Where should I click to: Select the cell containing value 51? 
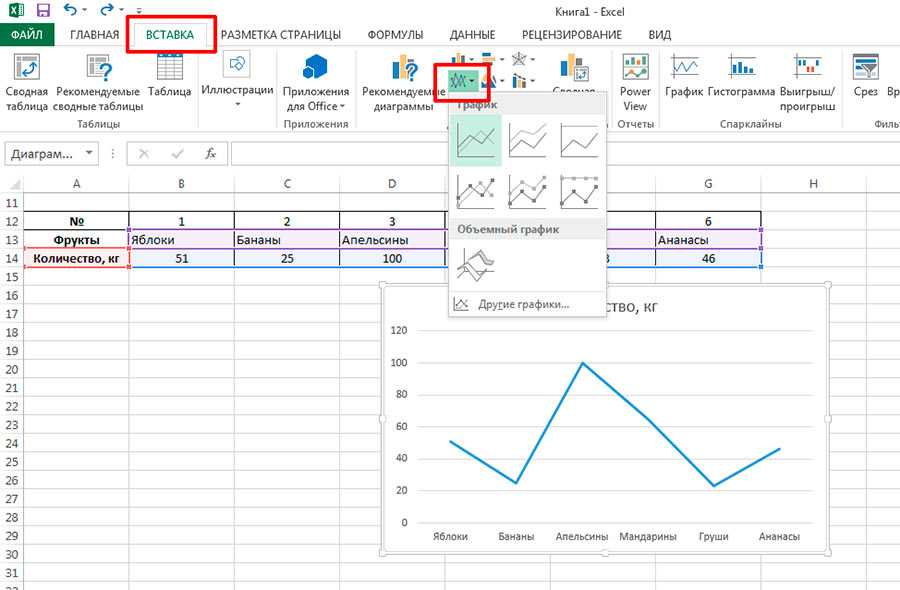[x=181, y=258]
